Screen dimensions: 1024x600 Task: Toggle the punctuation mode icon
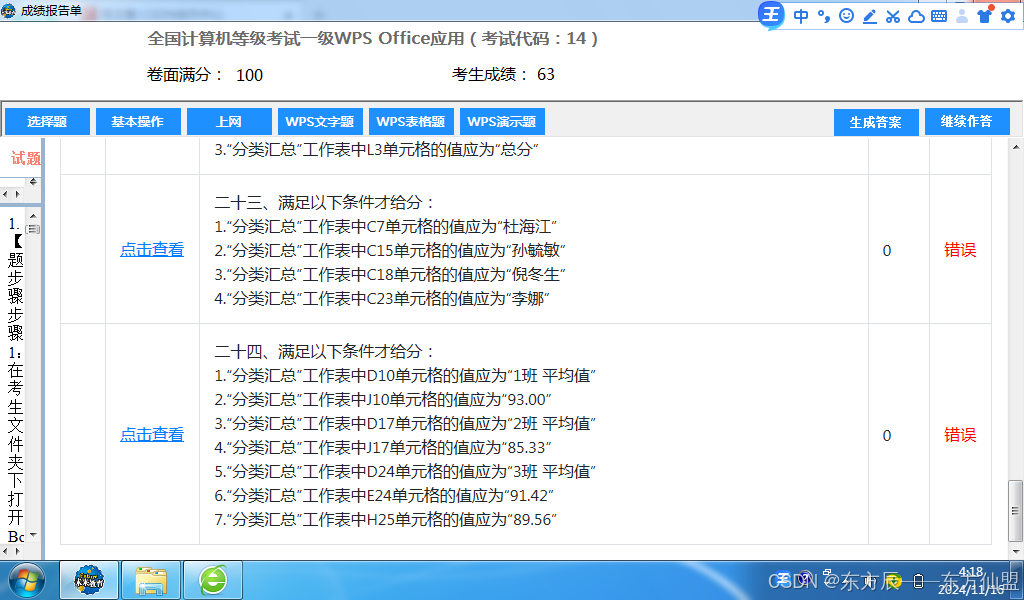(x=824, y=16)
